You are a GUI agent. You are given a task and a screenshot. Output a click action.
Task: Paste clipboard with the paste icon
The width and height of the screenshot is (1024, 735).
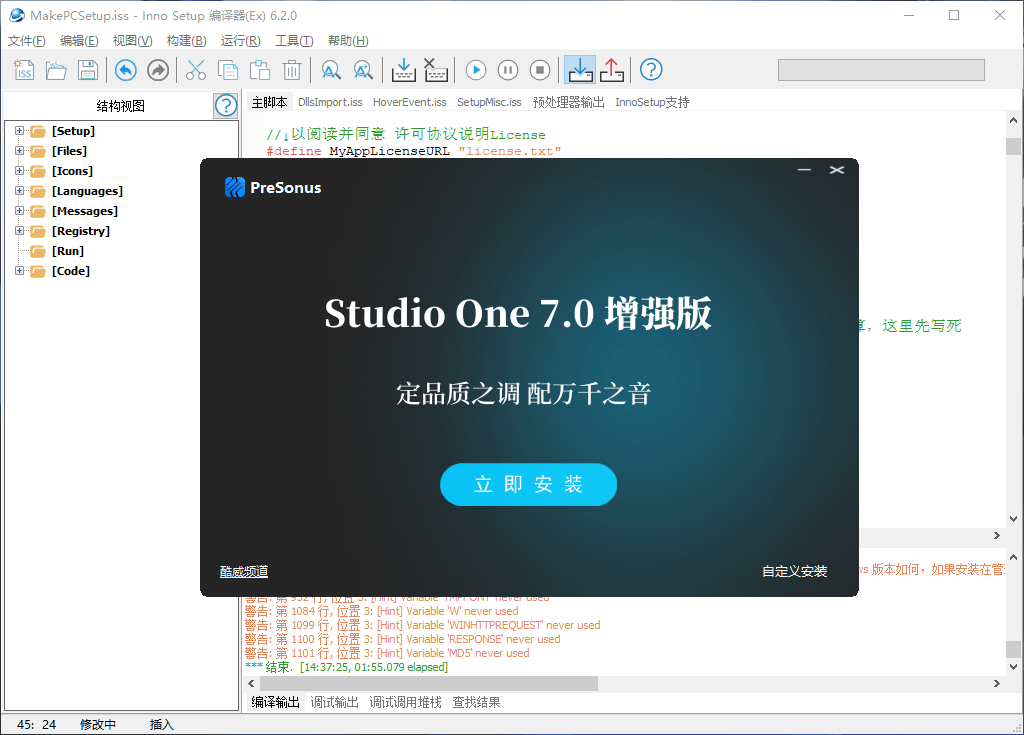tap(260, 70)
